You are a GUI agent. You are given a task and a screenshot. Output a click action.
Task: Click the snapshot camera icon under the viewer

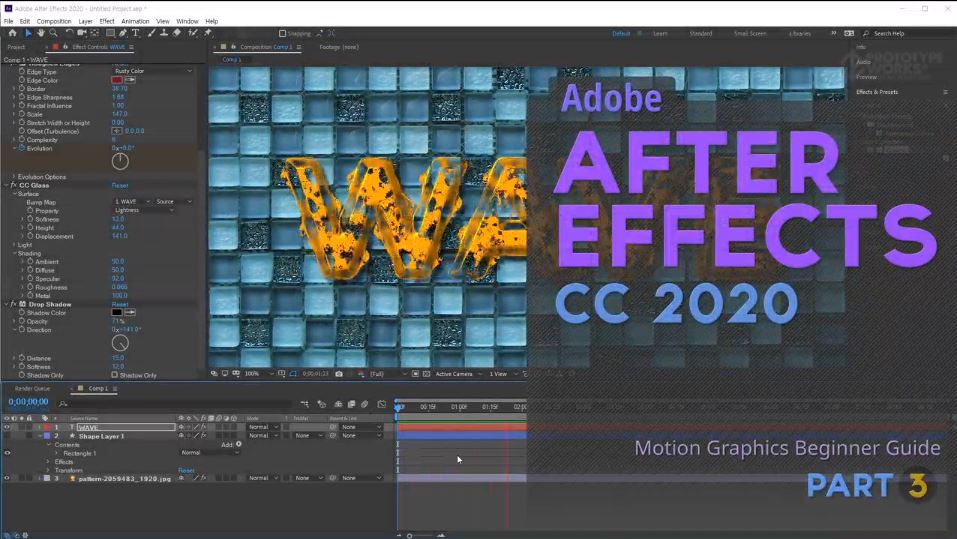point(339,374)
